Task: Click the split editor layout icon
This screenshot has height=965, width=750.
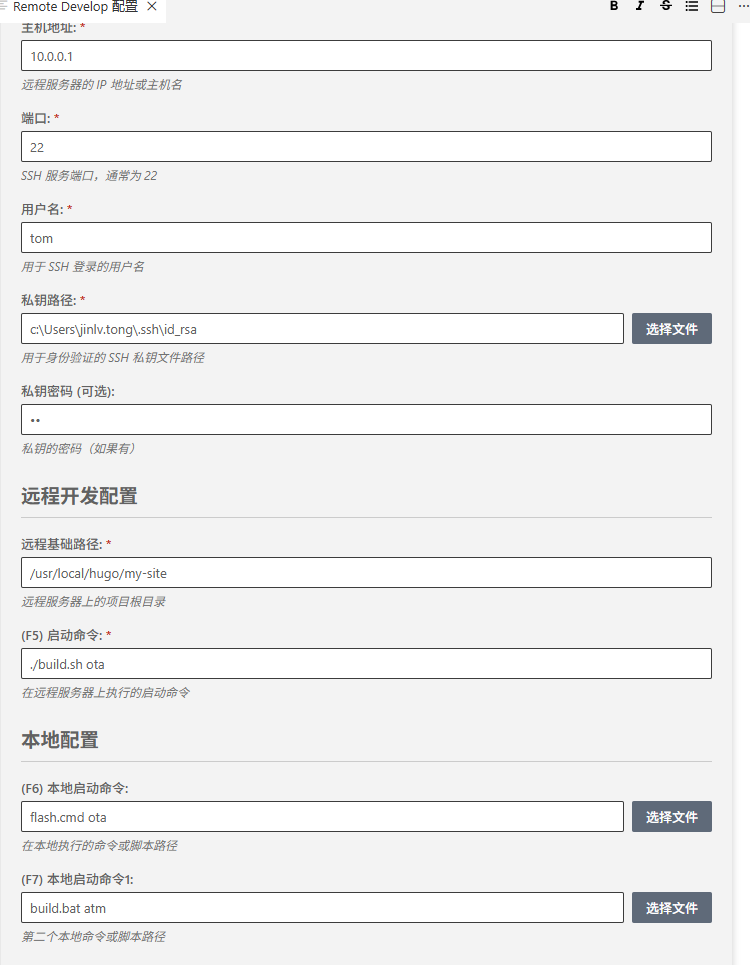Action: click(x=717, y=7)
